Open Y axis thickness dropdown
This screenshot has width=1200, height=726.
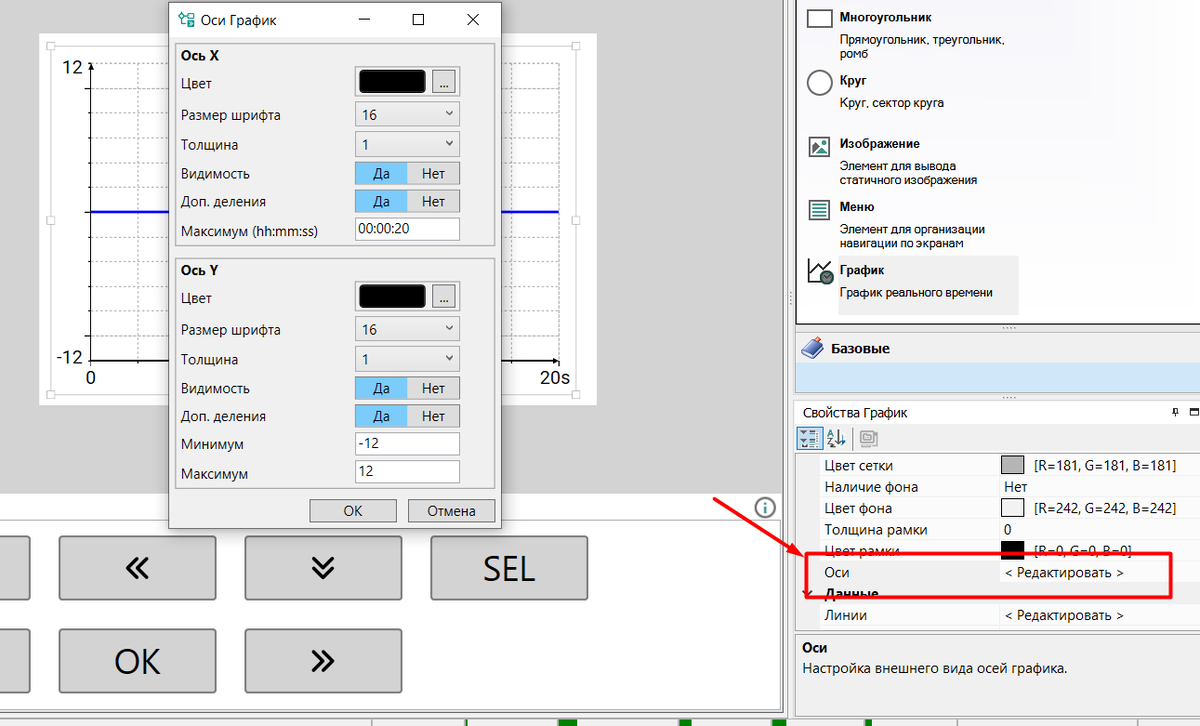(x=407, y=359)
